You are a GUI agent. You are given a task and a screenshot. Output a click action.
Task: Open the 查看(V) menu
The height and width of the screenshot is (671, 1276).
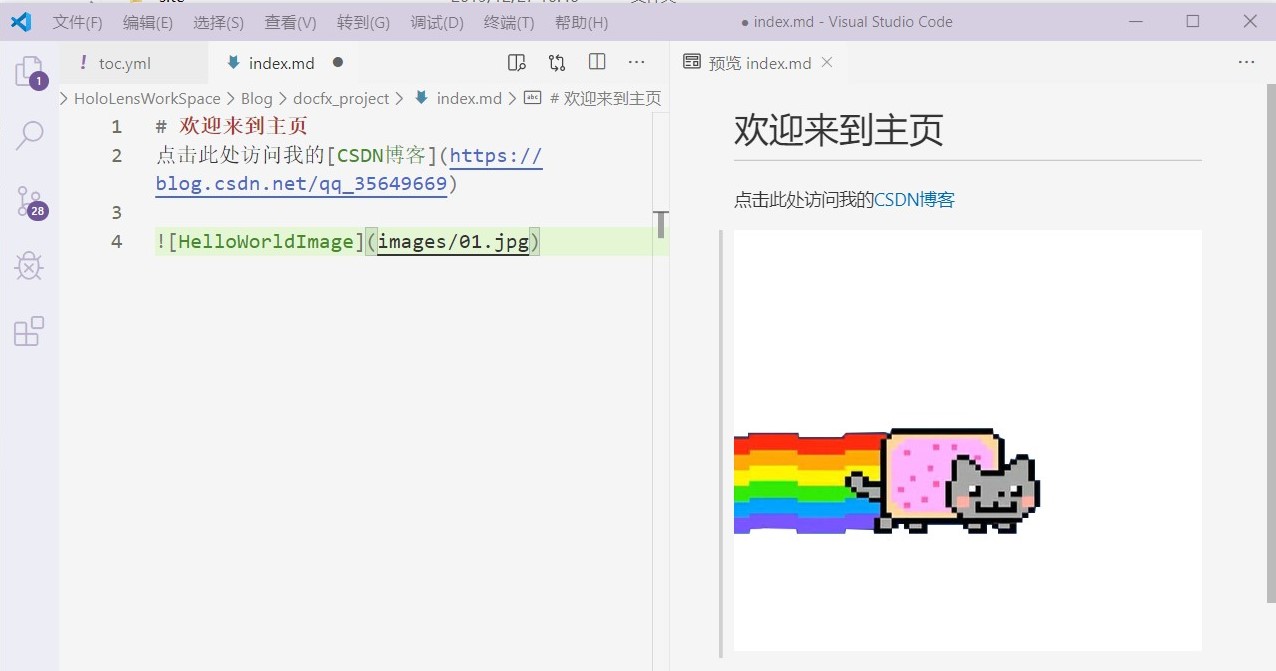pos(290,21)
